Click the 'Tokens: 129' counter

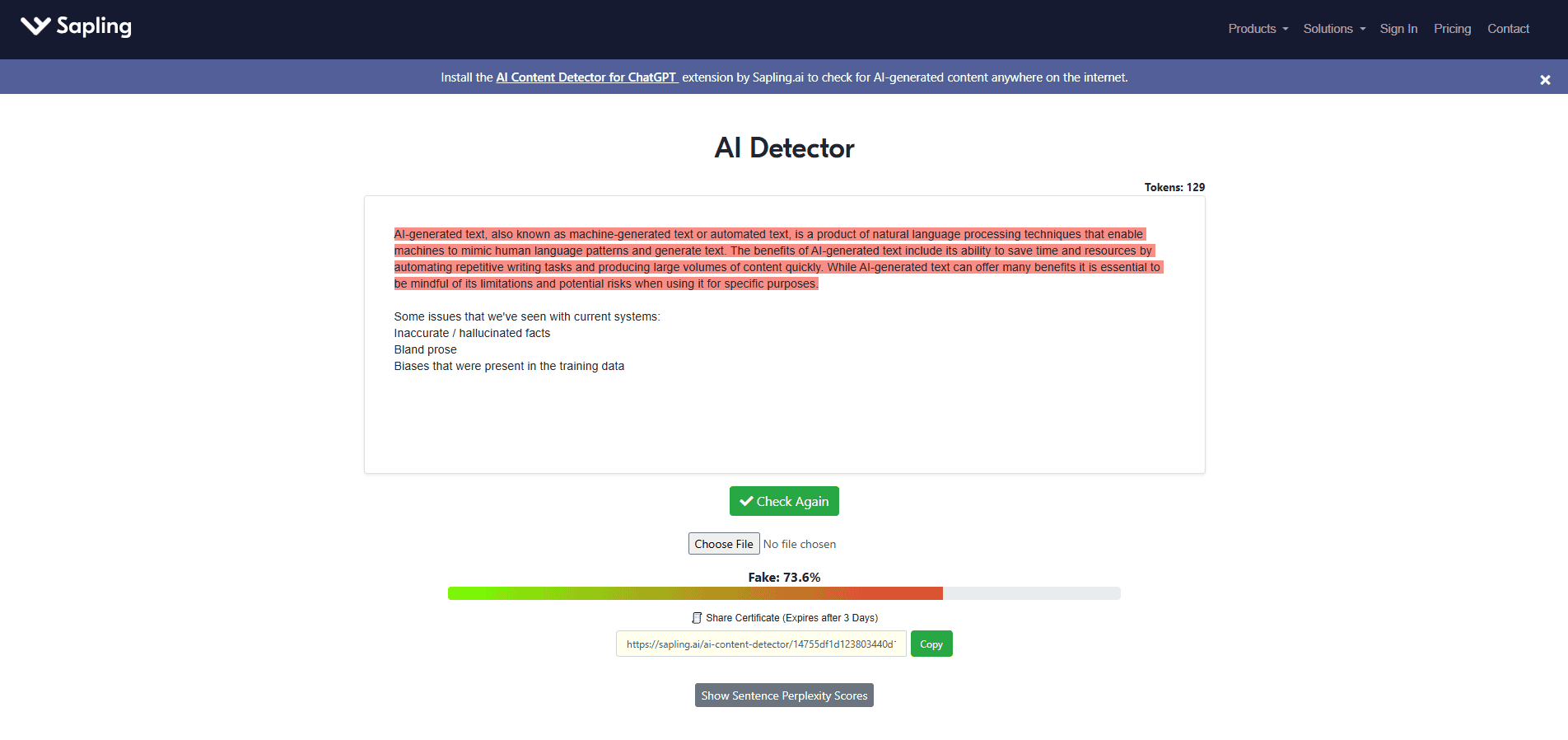1174,187
